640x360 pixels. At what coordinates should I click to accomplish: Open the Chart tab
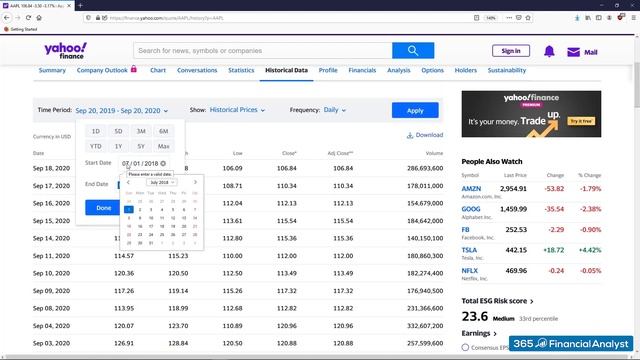point(158,70)
